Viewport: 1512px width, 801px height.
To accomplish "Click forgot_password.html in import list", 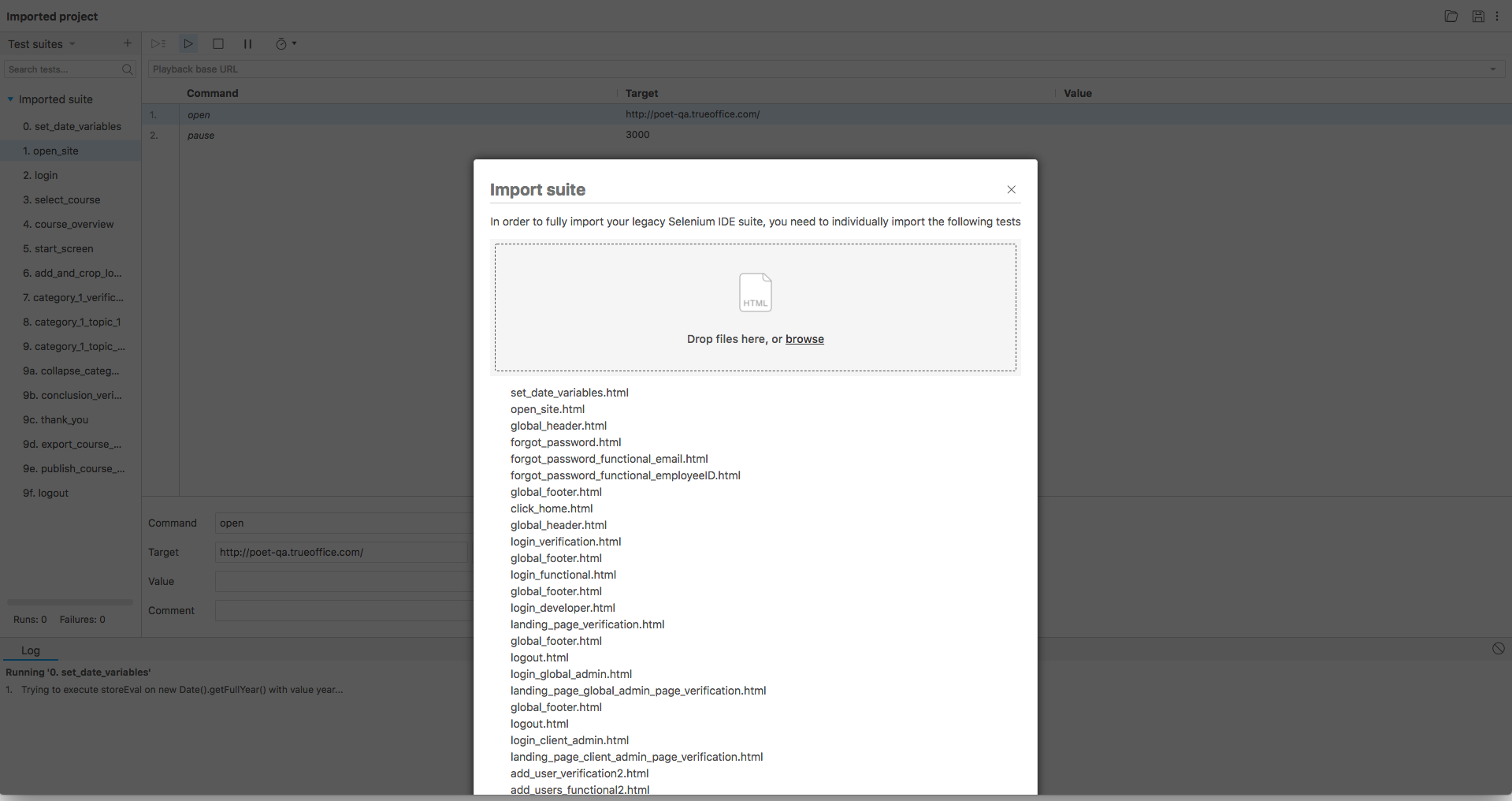I will (x=566, y=442).
